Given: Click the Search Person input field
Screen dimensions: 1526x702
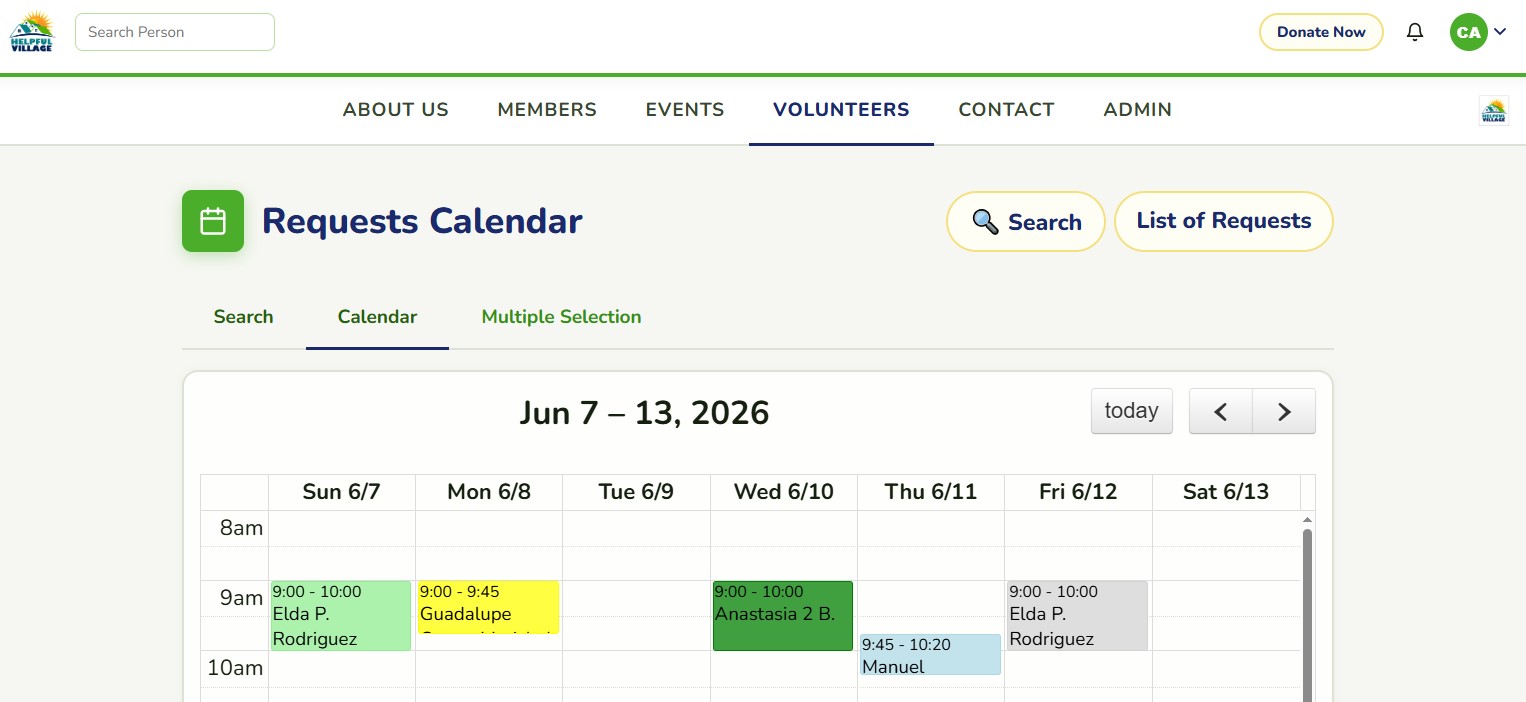Looking at the screenshot, I should (175, 32).
